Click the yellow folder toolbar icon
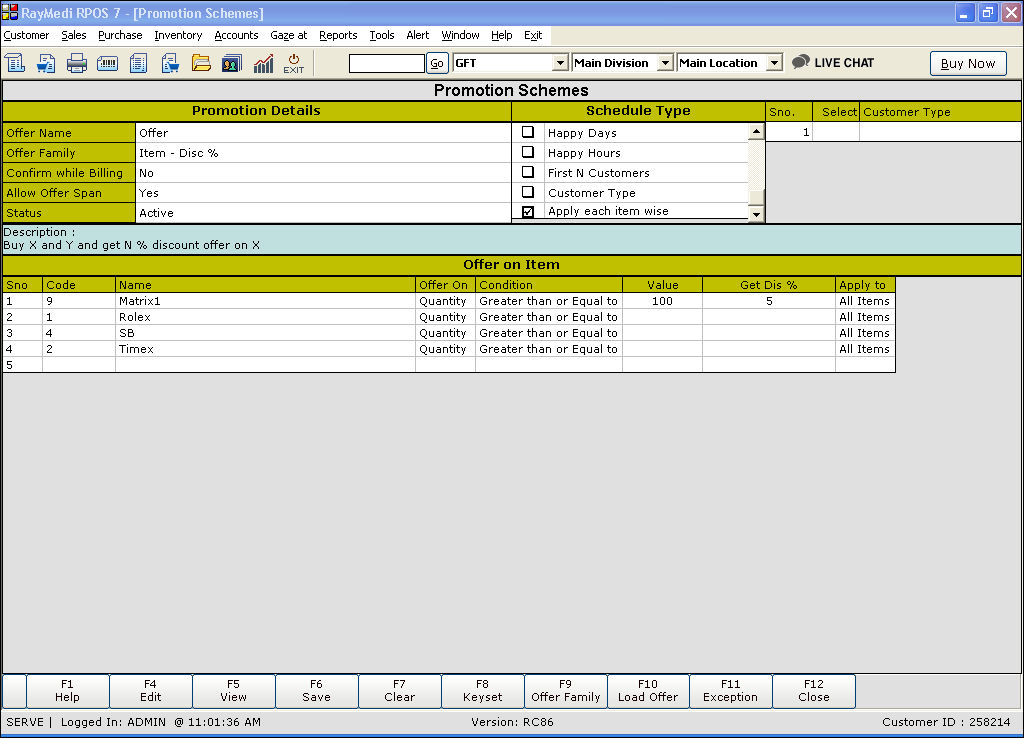The height and width of the screenshot is (738, 1024). [x=201, y=63]
